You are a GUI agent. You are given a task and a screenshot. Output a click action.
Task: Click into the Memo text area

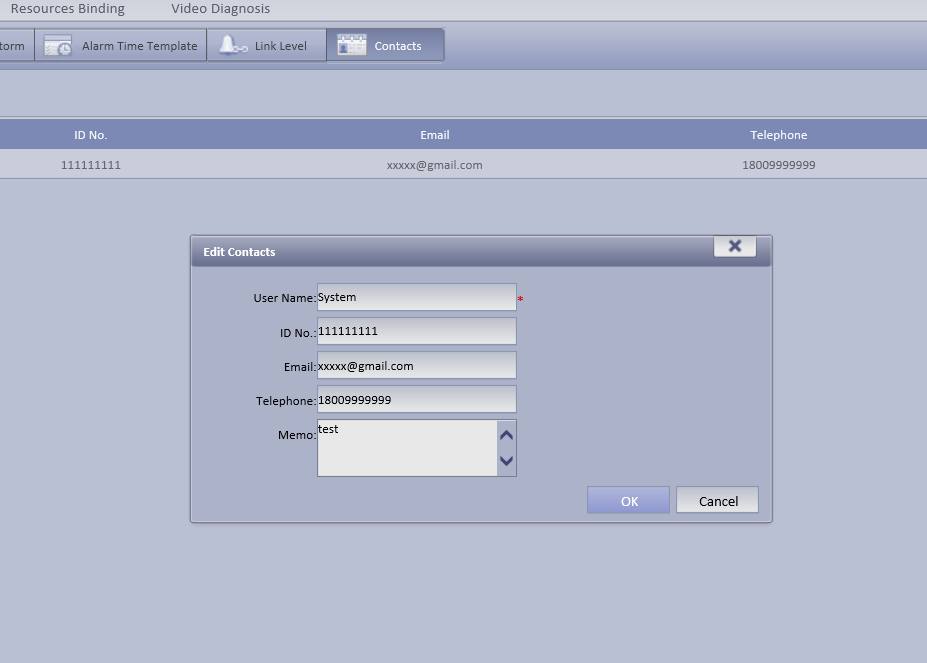tap(407, 448)
